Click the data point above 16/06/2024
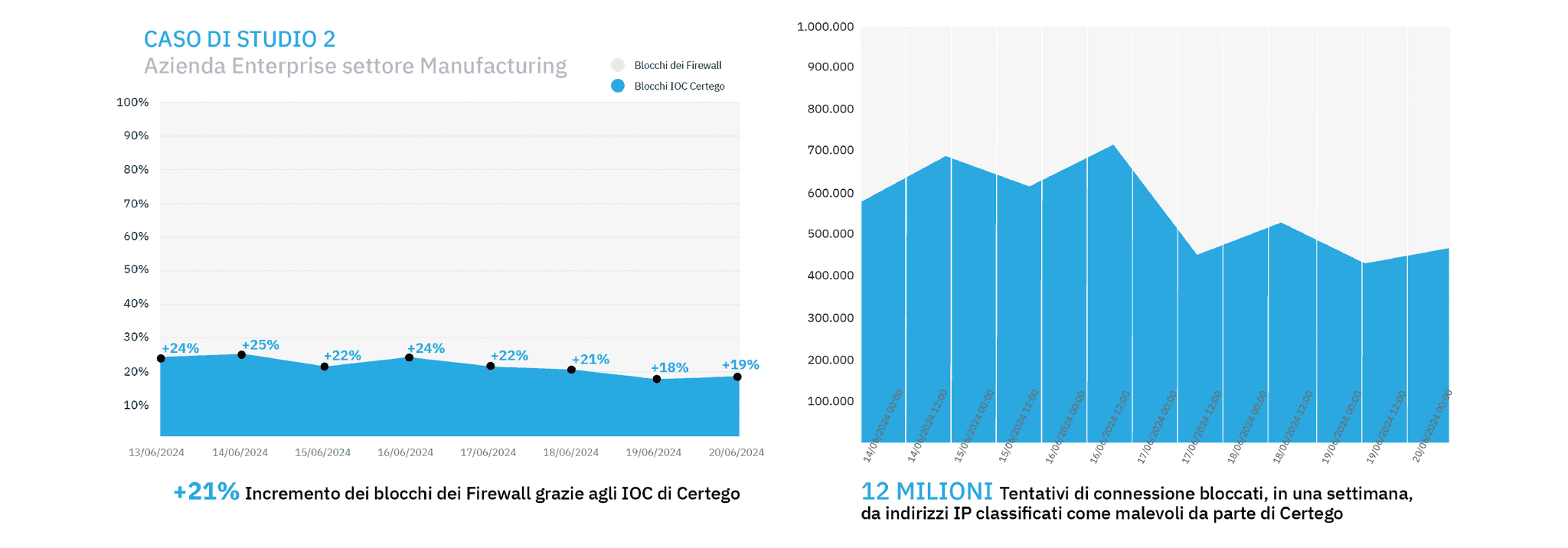 [x=410, y=357]
